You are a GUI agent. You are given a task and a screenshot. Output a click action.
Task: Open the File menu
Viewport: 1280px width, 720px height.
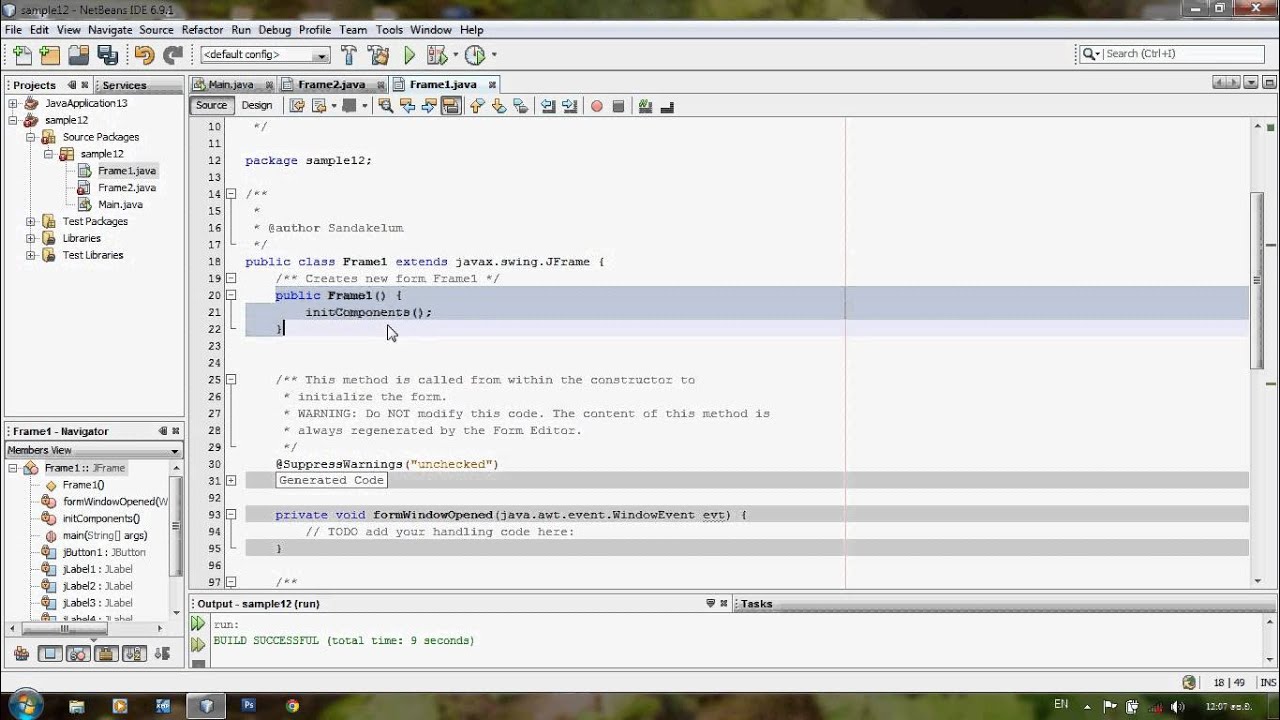coord(13,30)
